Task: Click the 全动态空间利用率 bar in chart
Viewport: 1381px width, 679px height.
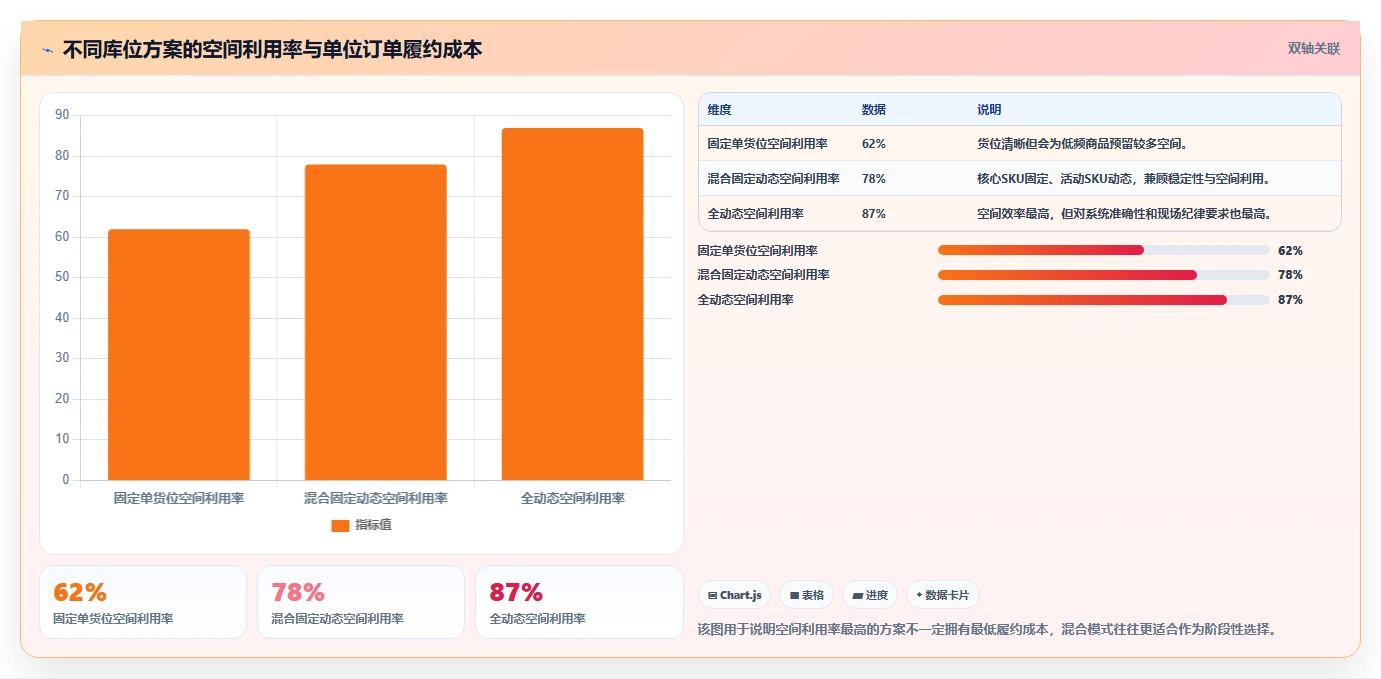Action: click(573, 304)
